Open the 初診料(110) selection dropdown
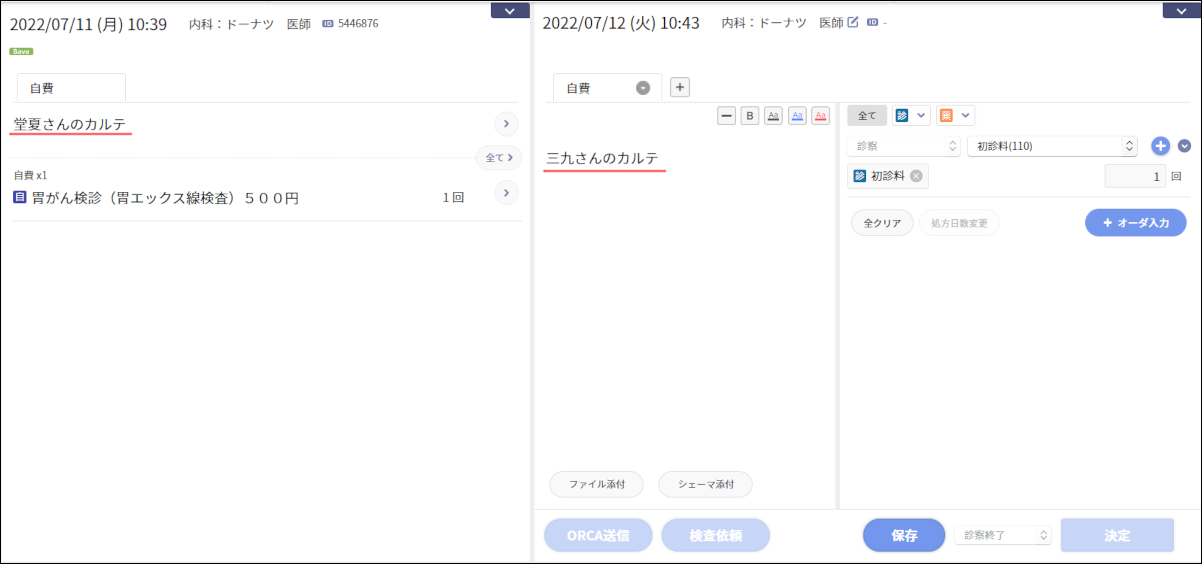This screenshot has width=1202, height=564. click(1052, 146)
